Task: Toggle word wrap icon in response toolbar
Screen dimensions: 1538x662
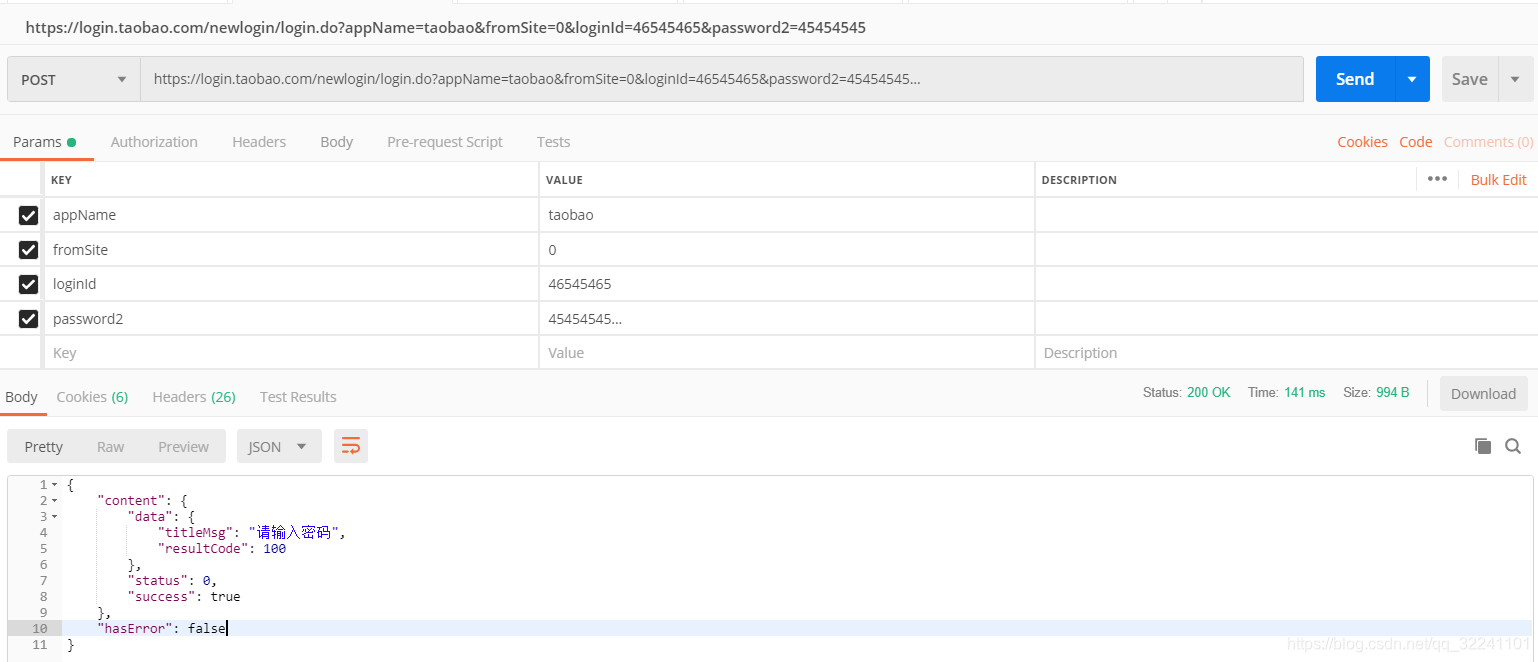Action: (351, 446)
